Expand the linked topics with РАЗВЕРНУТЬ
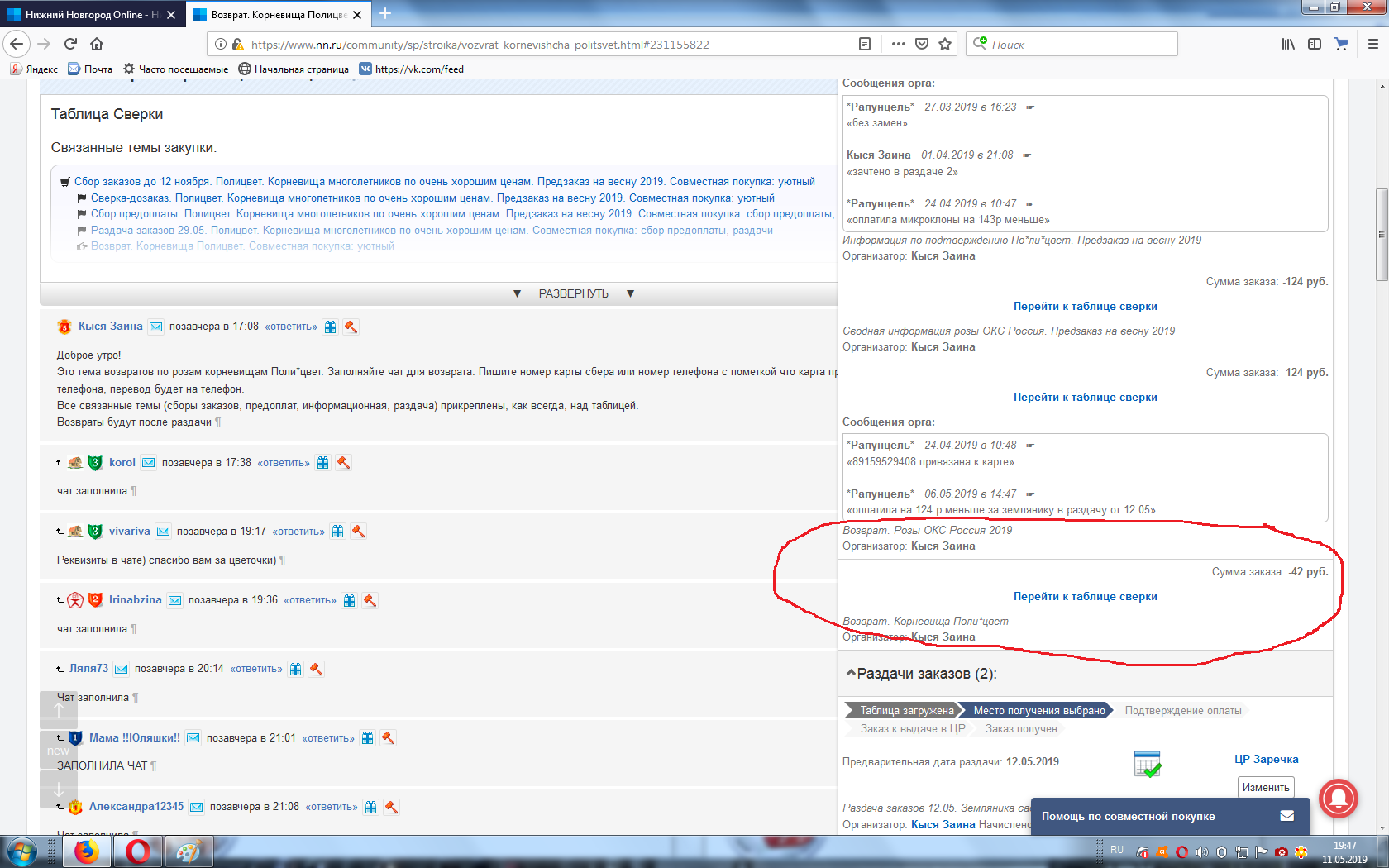Image resolution: width=1389 pixels, height=868 pixels. point(573,293)
